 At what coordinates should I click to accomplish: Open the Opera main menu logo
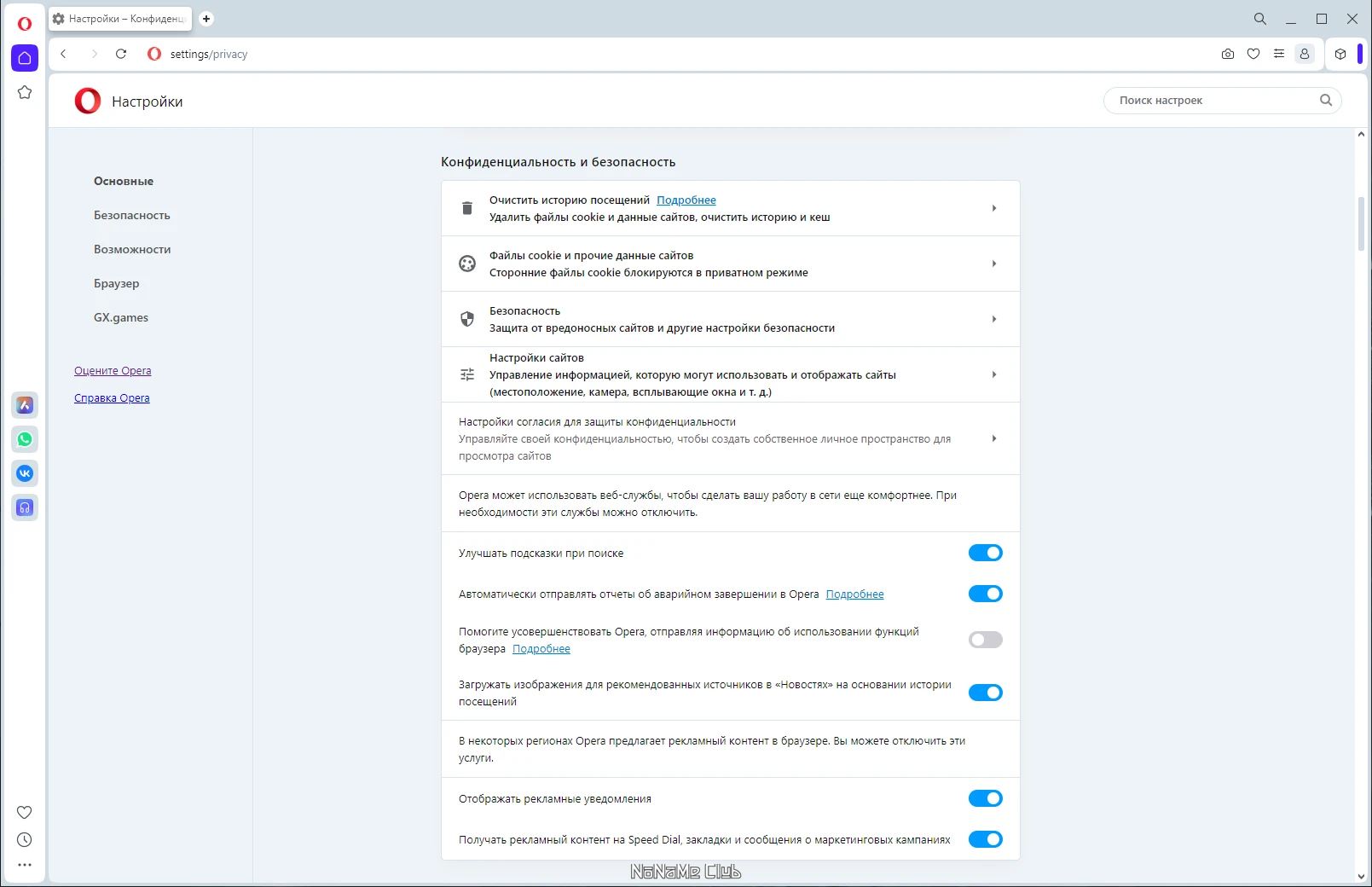tap(24, 24)
